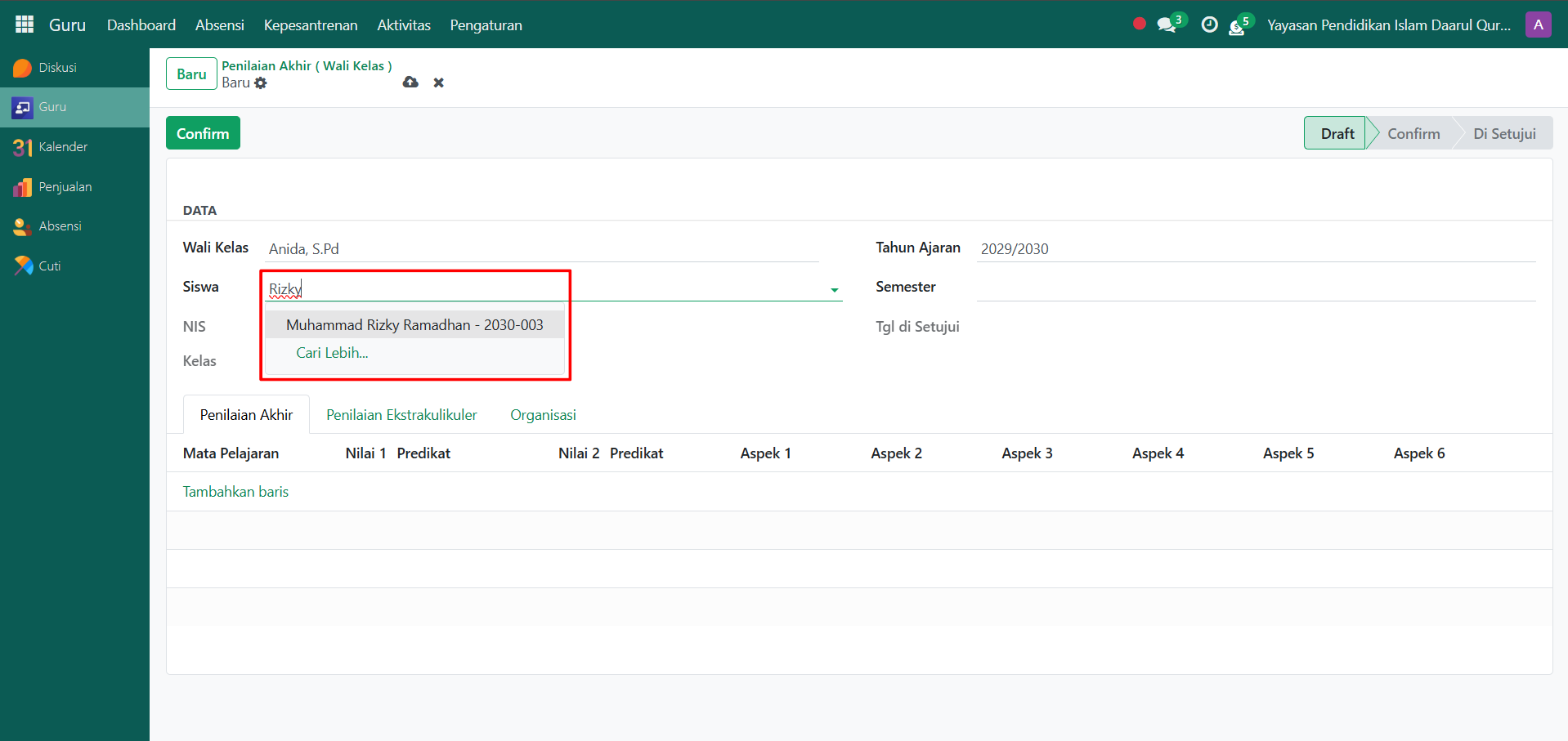This screenshot has height=741, width=1568.
Task: Discard changes with the X icon
Action: coord(439,83)
